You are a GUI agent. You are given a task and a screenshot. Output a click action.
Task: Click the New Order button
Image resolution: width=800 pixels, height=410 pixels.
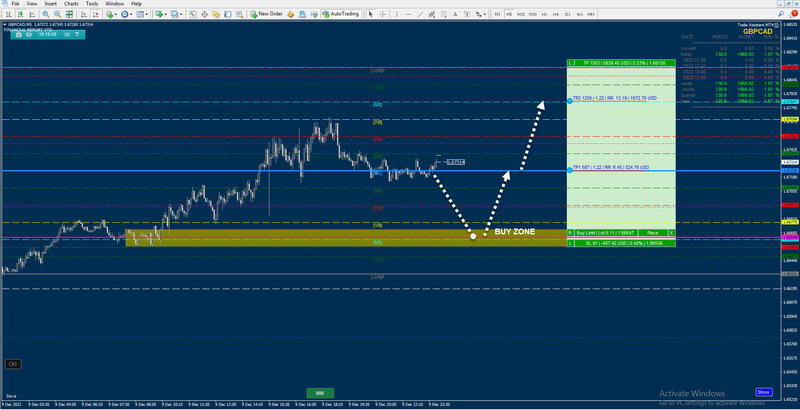pyautogui.click(x=266, y=14)
